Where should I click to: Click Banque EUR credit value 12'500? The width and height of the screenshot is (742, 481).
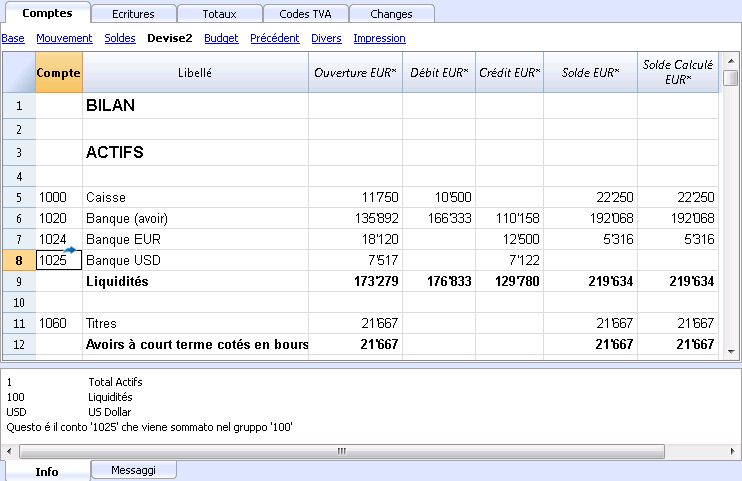[x=510, y=239]
